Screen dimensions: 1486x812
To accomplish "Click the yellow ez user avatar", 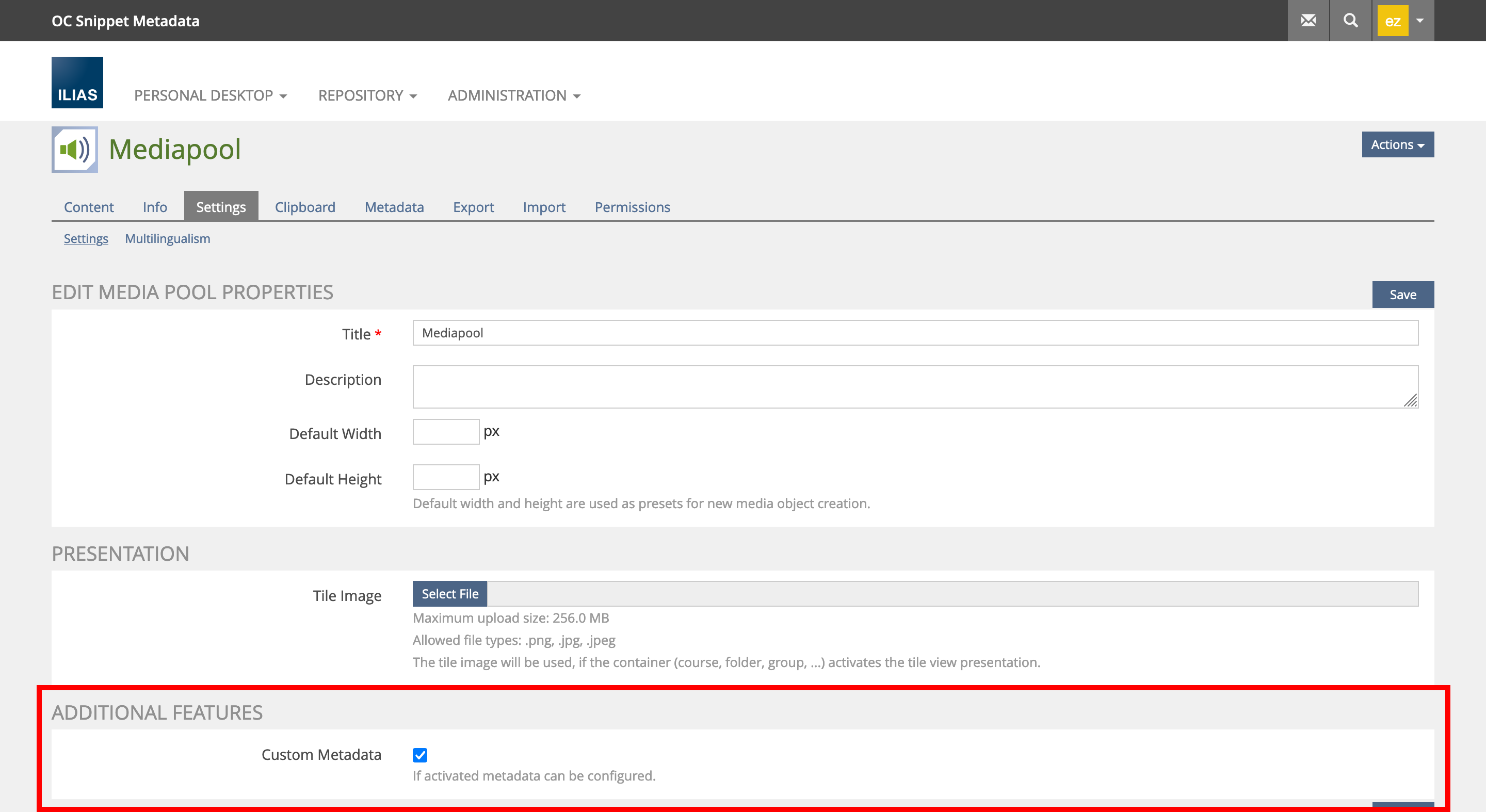I will pyautogui.click(x=1392, y=21).
